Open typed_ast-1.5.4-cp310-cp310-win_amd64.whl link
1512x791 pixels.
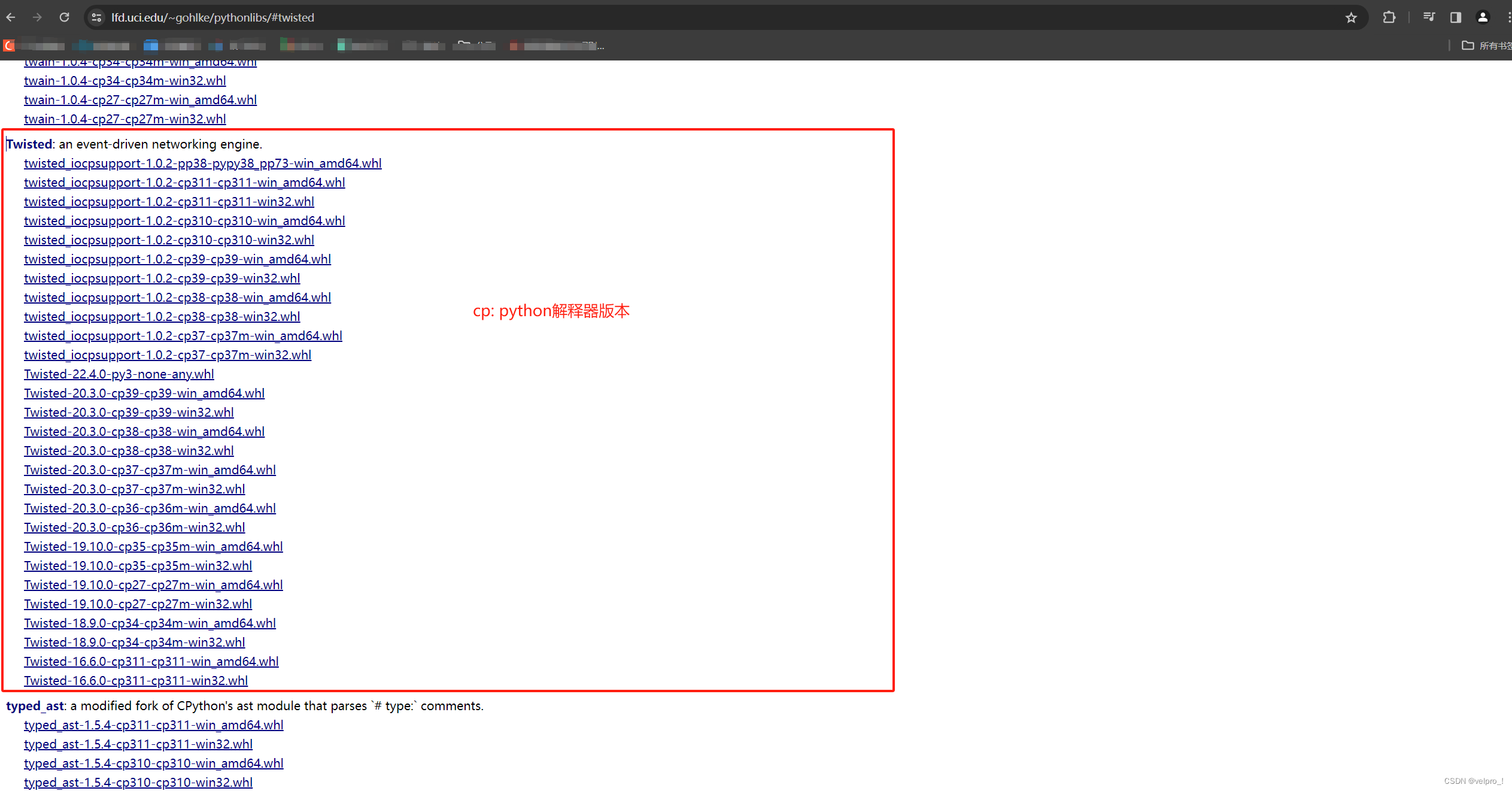tap(154, 763)
